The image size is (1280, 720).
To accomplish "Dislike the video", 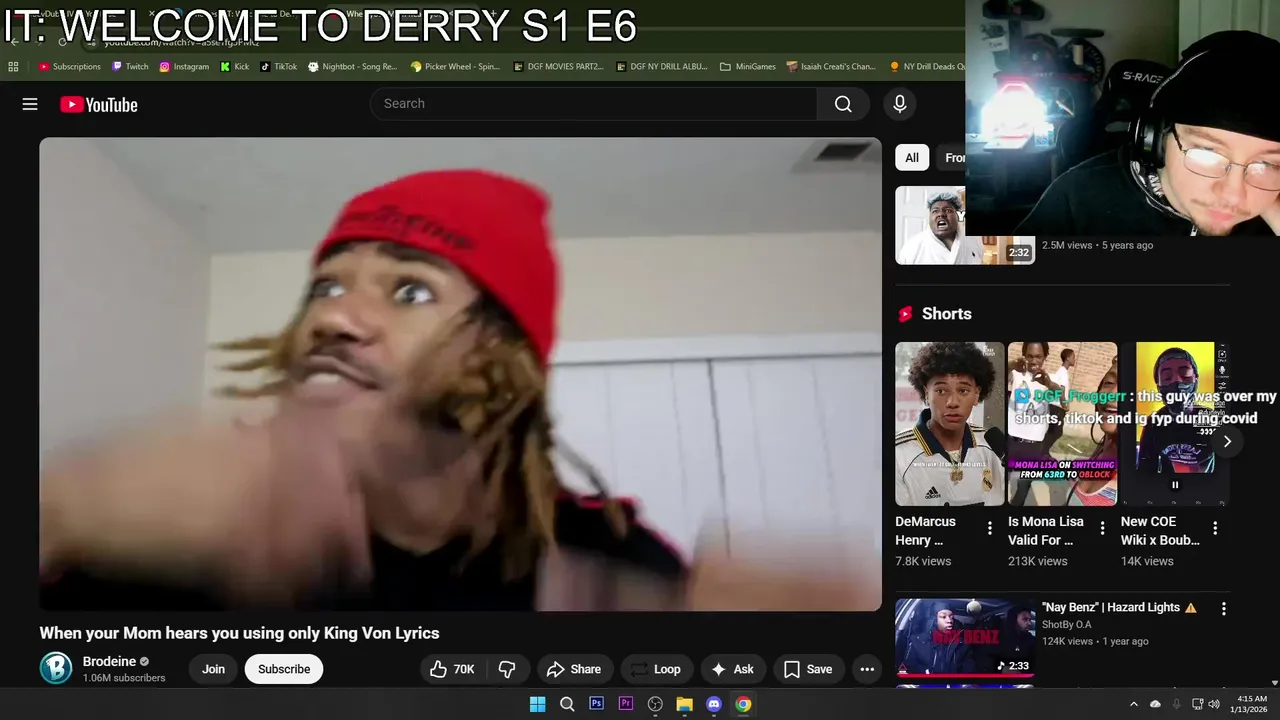I will pyautogui.click(x=507, y=669).
